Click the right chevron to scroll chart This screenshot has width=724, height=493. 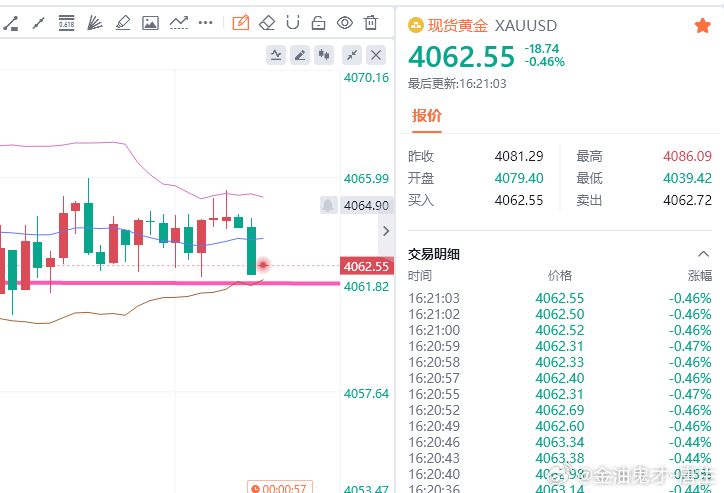pos(386,231)
